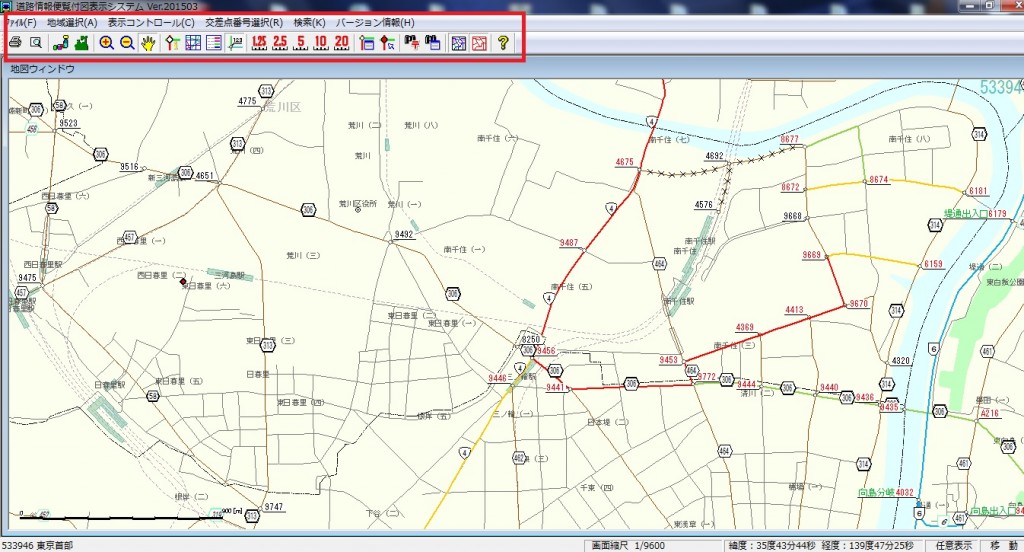
Task: Click intersection number 8677 on the map
Action: [x=790, y=139]
